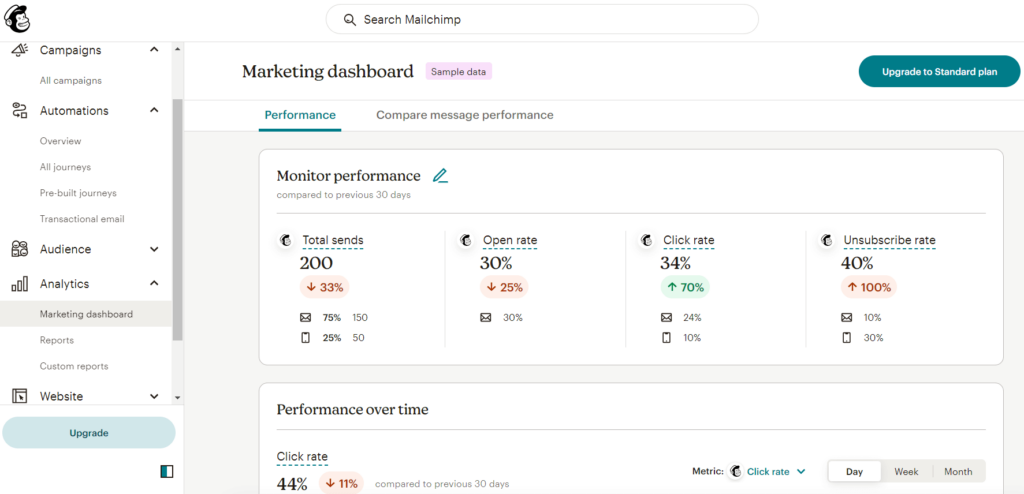Click Freddie icon in Metric selector
The height and width of the screenshot is (494, 1024).
736,471
